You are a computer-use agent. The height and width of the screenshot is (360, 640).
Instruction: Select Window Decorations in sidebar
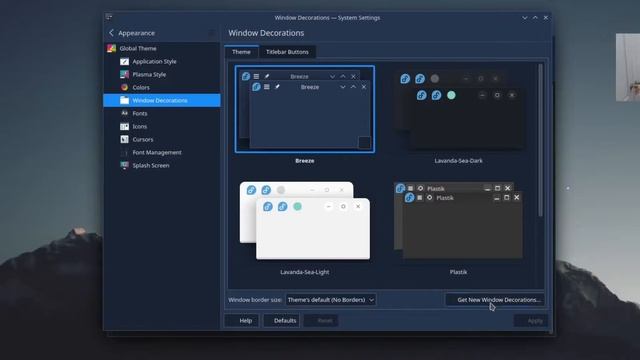(x=162, y=100)
